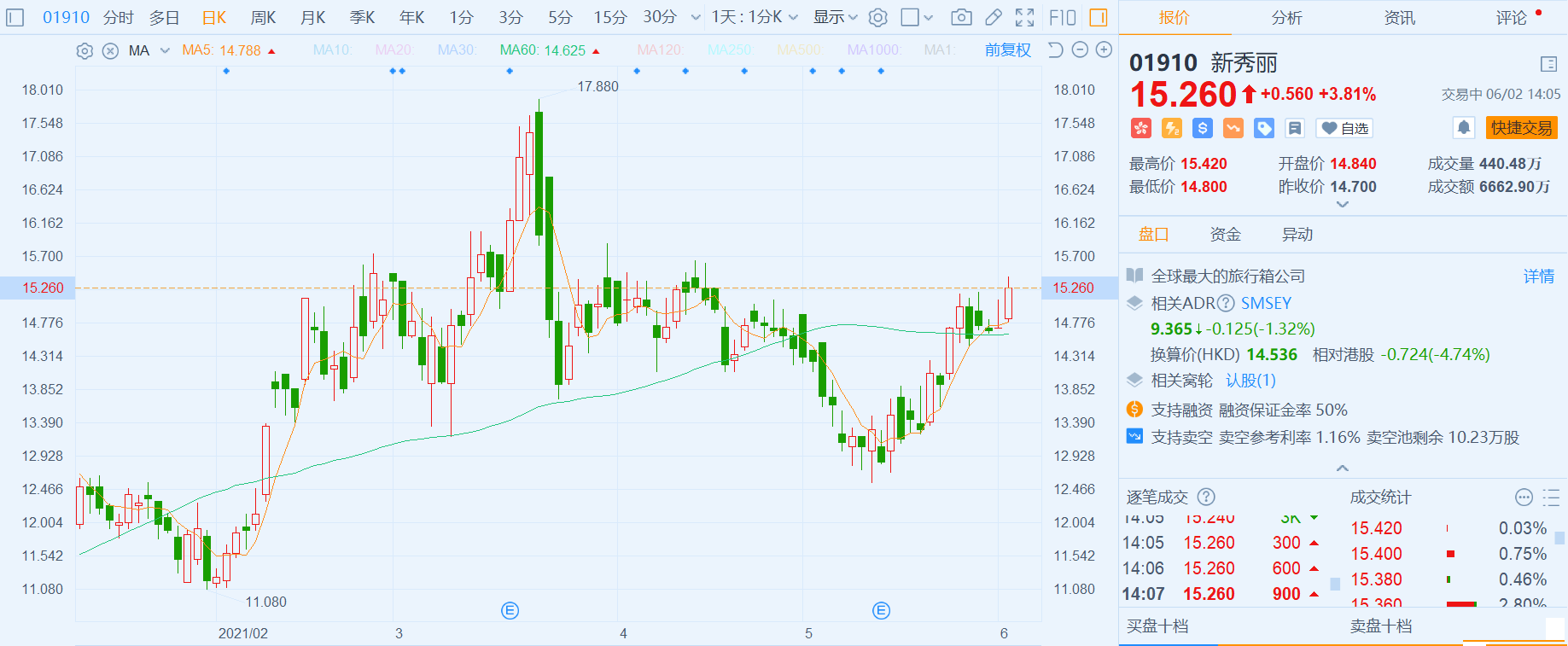Toggle MA30 line visibility
1568x646 pixels.
[457, 50]
